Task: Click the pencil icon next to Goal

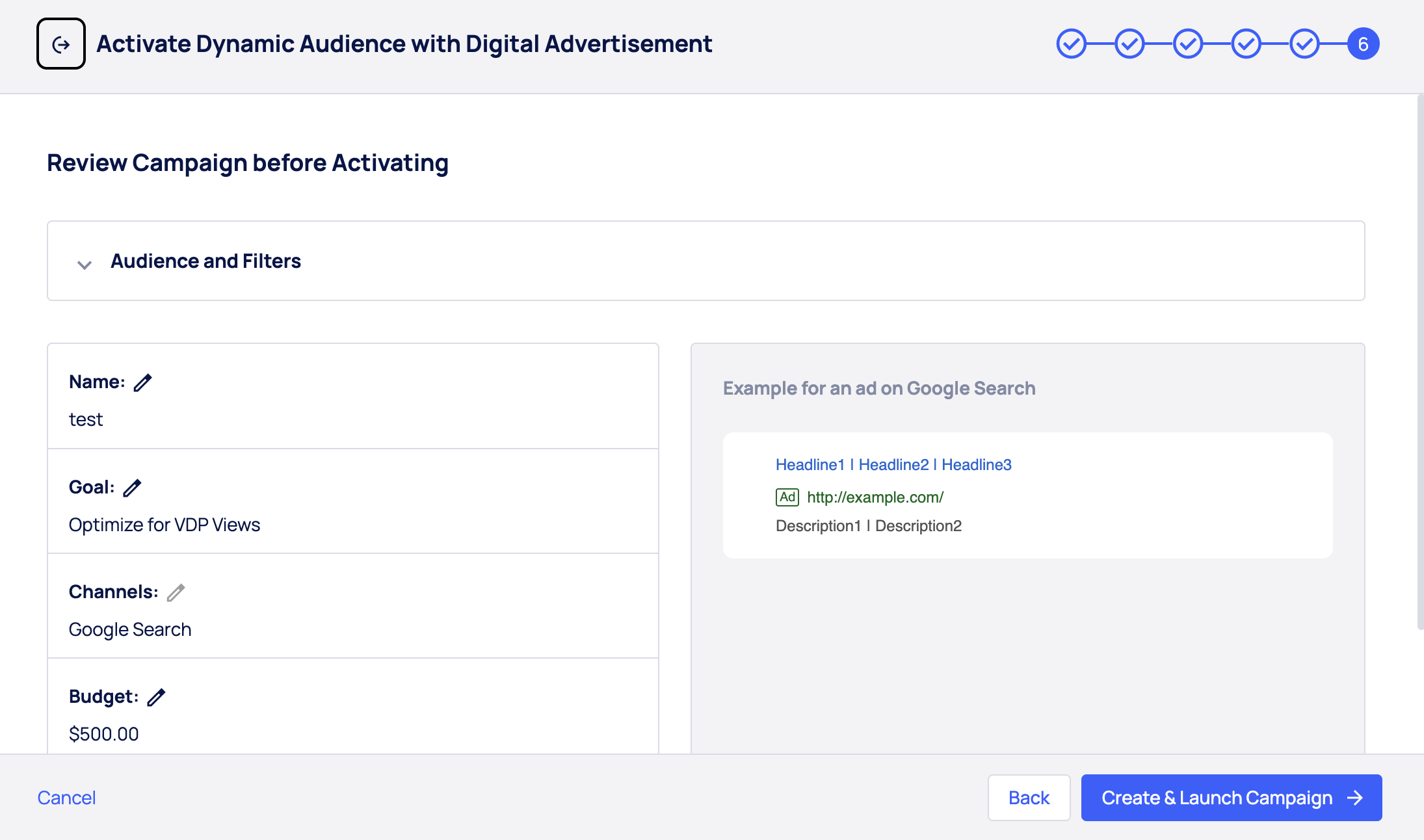Action: pyautogui.click(x=132, y=488)
